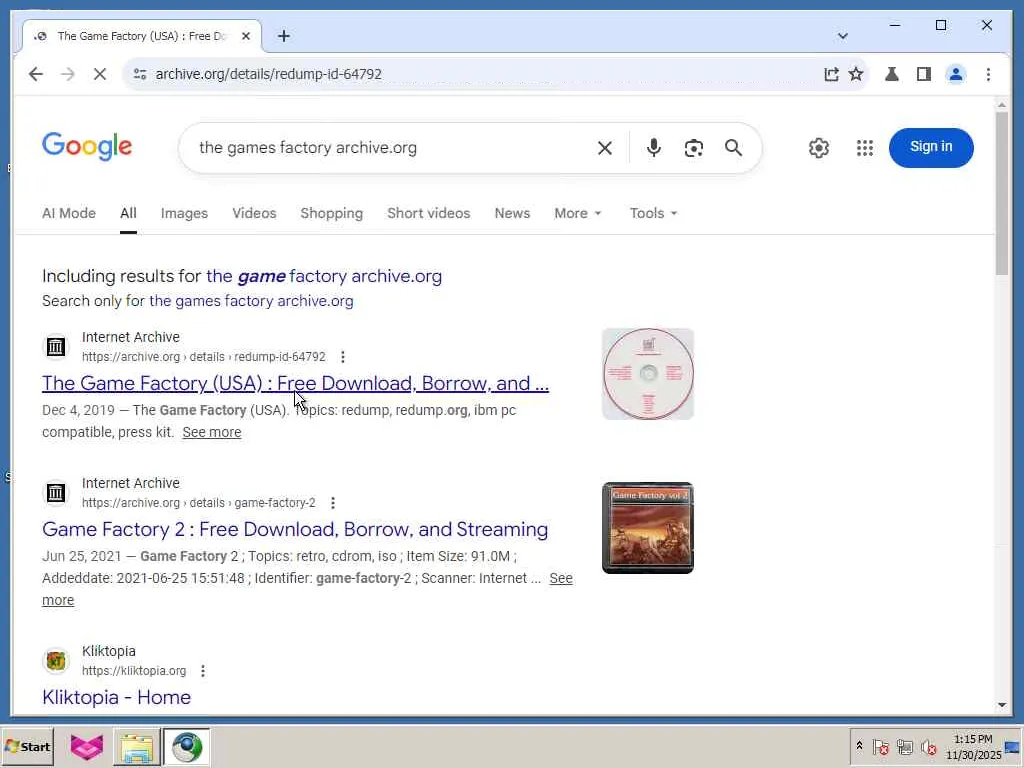Click the page vertical scrollbar thumb
The image size is (1024, 768).
pos(1002,193)
